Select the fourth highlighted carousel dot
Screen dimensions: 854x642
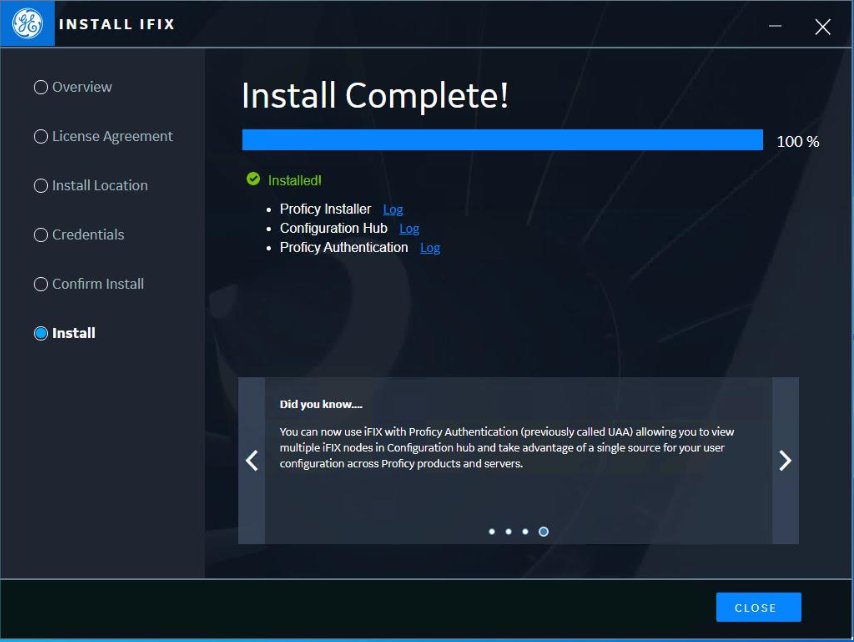[544, 531]
